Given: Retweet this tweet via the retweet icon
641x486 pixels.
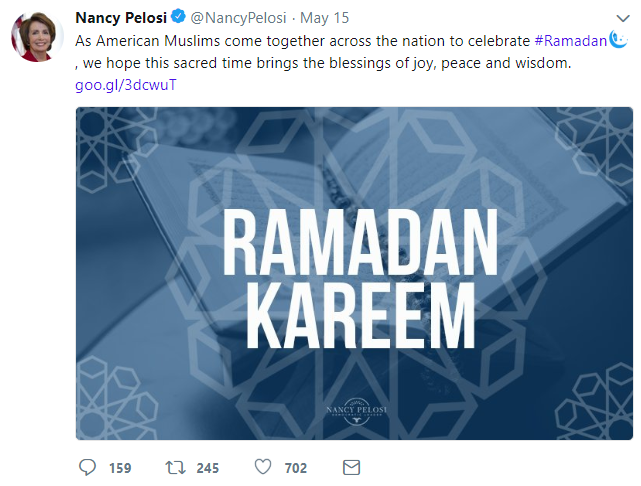Looking at the screenshot, I should 175,467.
